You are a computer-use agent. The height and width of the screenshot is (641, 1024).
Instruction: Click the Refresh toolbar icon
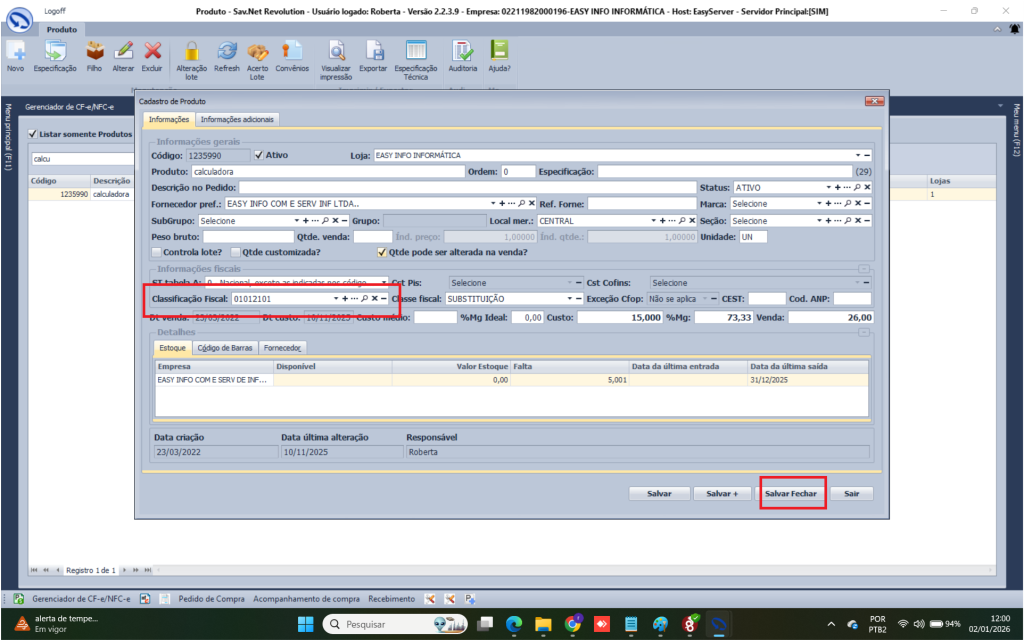pyautogui.click(x=227, y=50)
